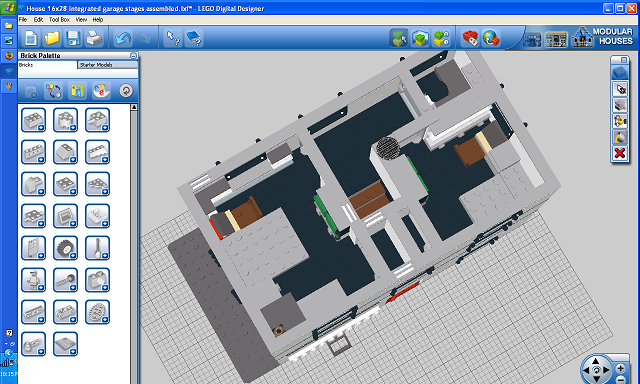Open the technic liftarm category
Viewport: 640px width, 384px height.
(33, 344)
